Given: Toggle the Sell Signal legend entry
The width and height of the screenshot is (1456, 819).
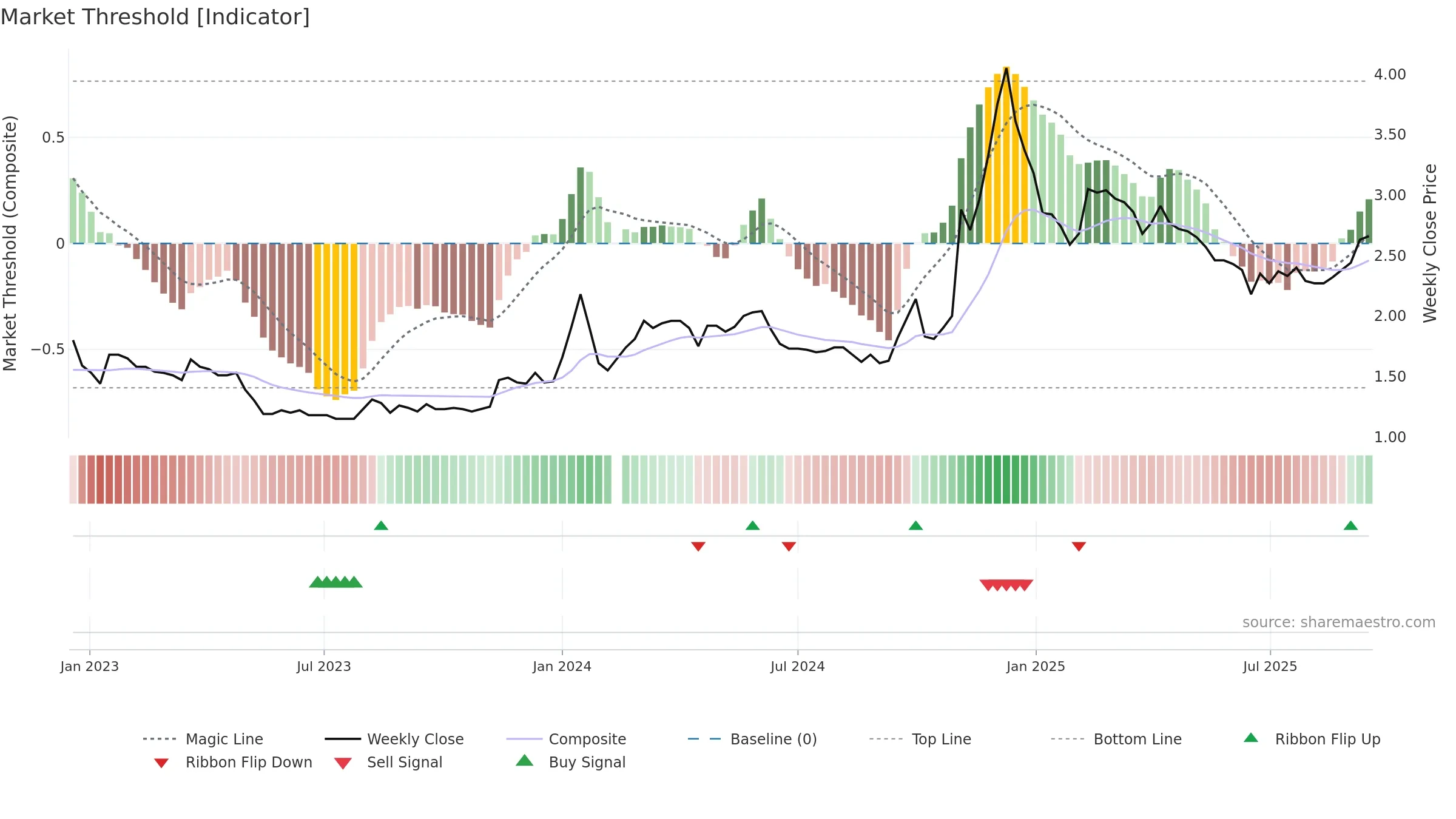Looking at the screenshot, I should click(388, 762).
